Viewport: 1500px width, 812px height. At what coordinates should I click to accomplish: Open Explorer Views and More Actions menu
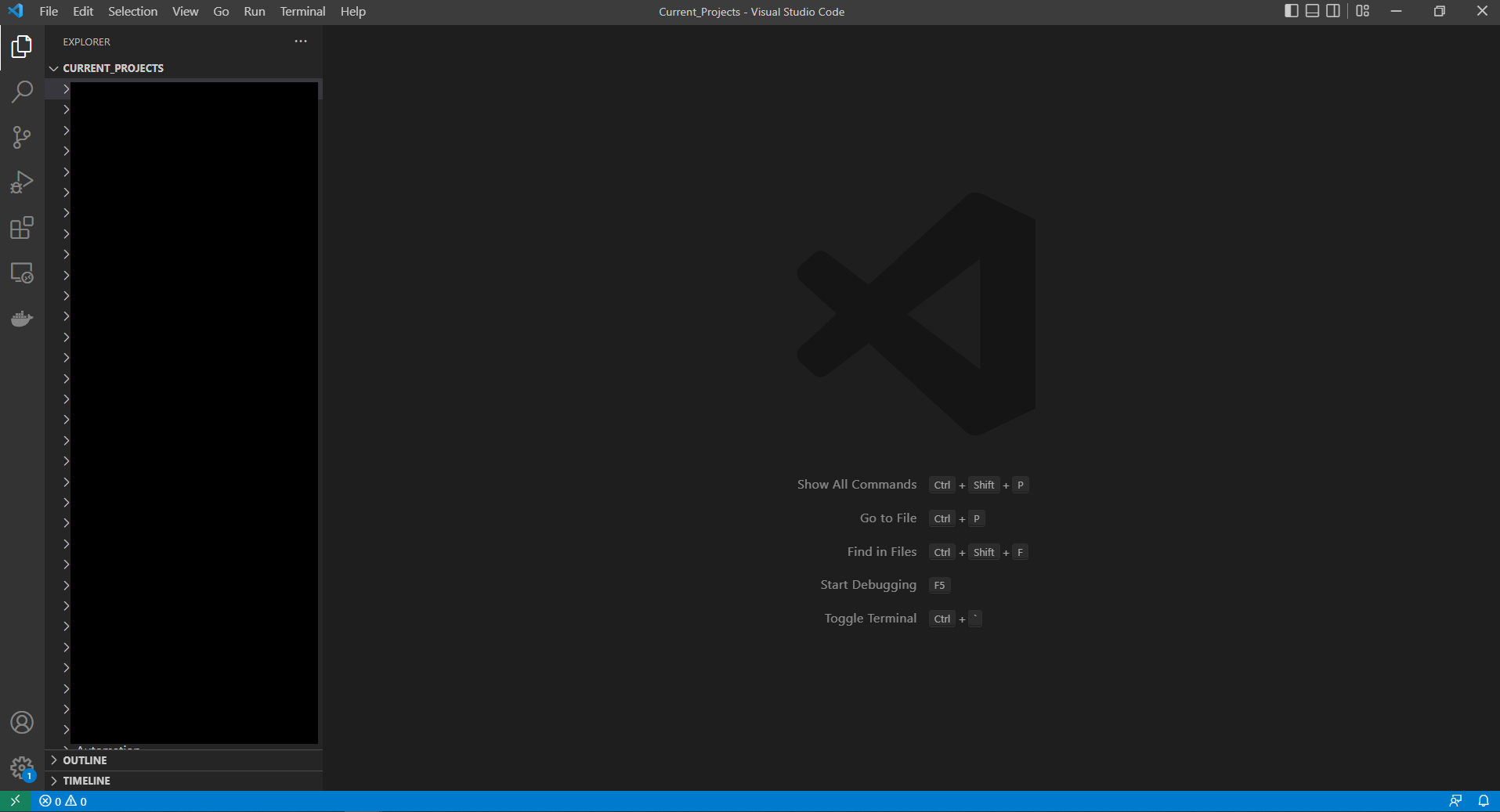tap(301, 42)
